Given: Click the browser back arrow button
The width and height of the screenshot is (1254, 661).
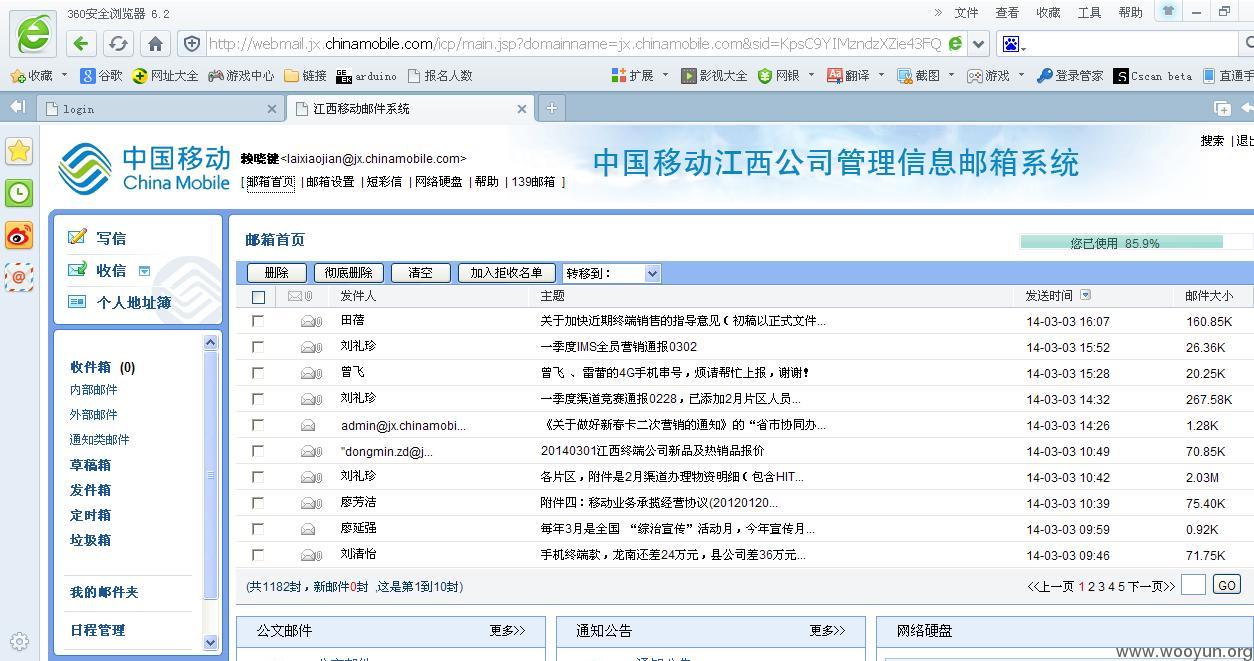Looking at the screenshot, I should point(81,44).
